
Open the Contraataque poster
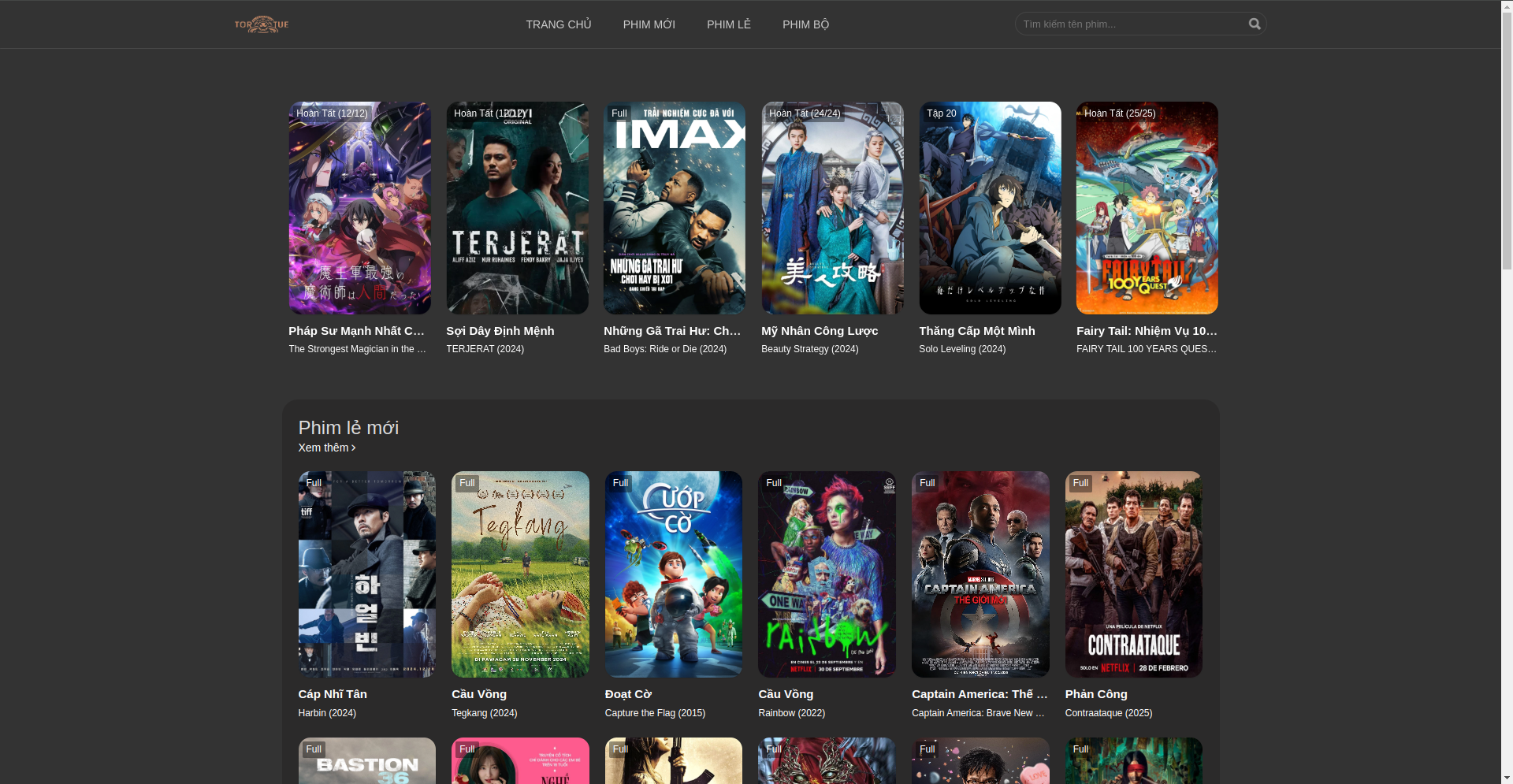pos(1134,574)
